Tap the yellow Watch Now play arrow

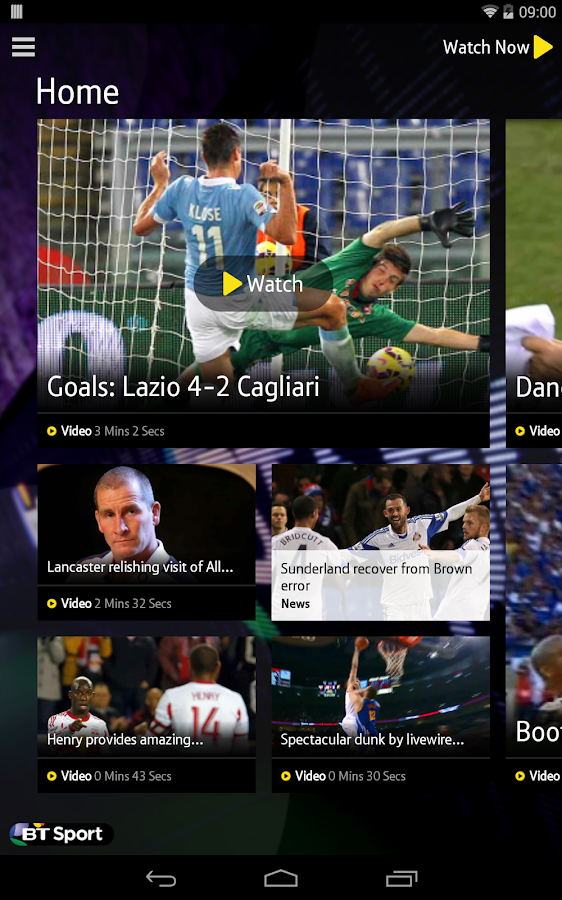542,47
